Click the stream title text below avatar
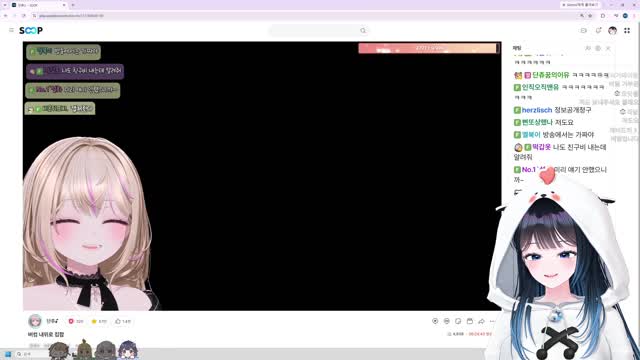 (x=46, y=334)
